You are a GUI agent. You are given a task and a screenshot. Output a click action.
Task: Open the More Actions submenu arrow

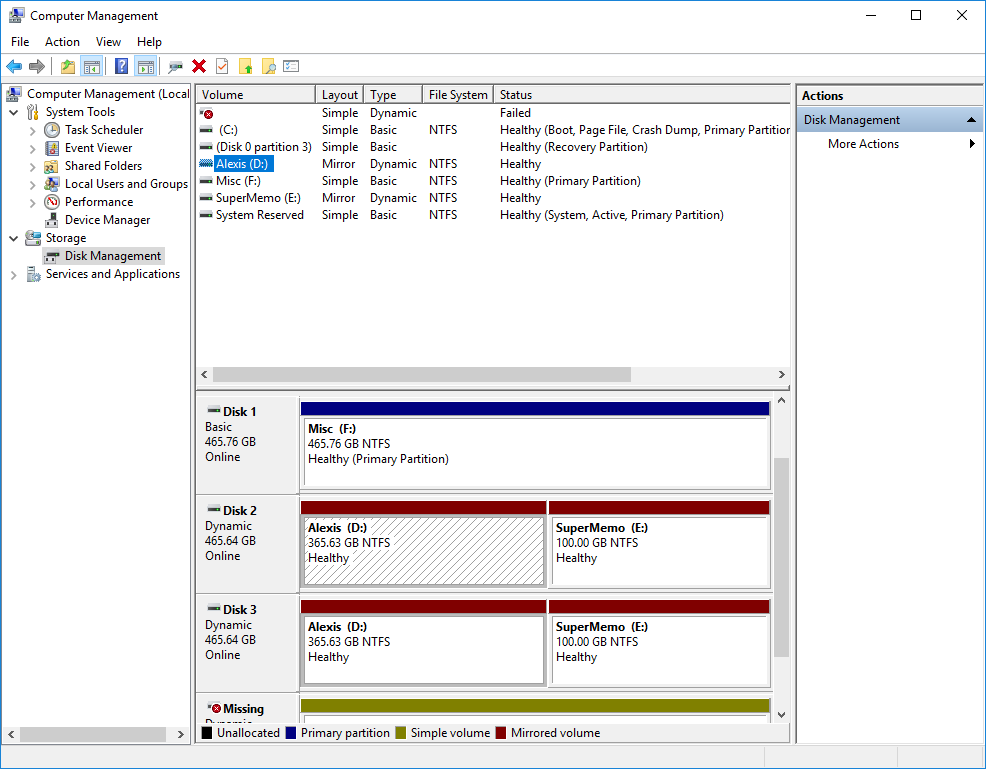pyautogui.click(x=972, y=144)
